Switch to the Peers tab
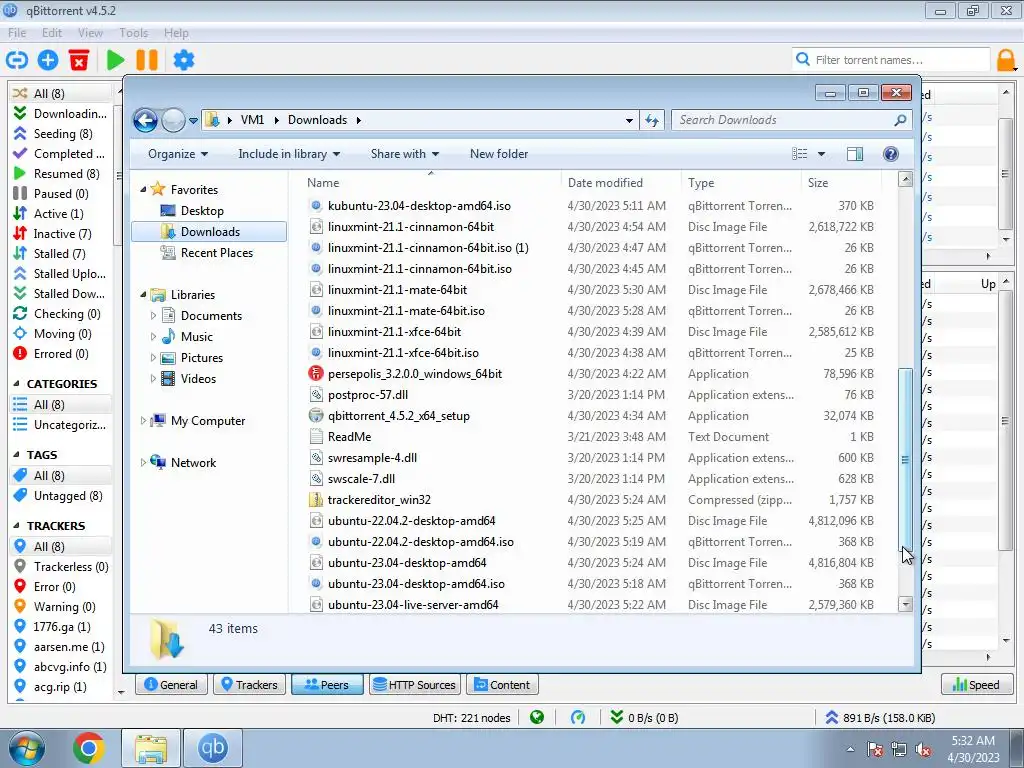Viewport: 1024px width, 768px height. coord(327,684)
